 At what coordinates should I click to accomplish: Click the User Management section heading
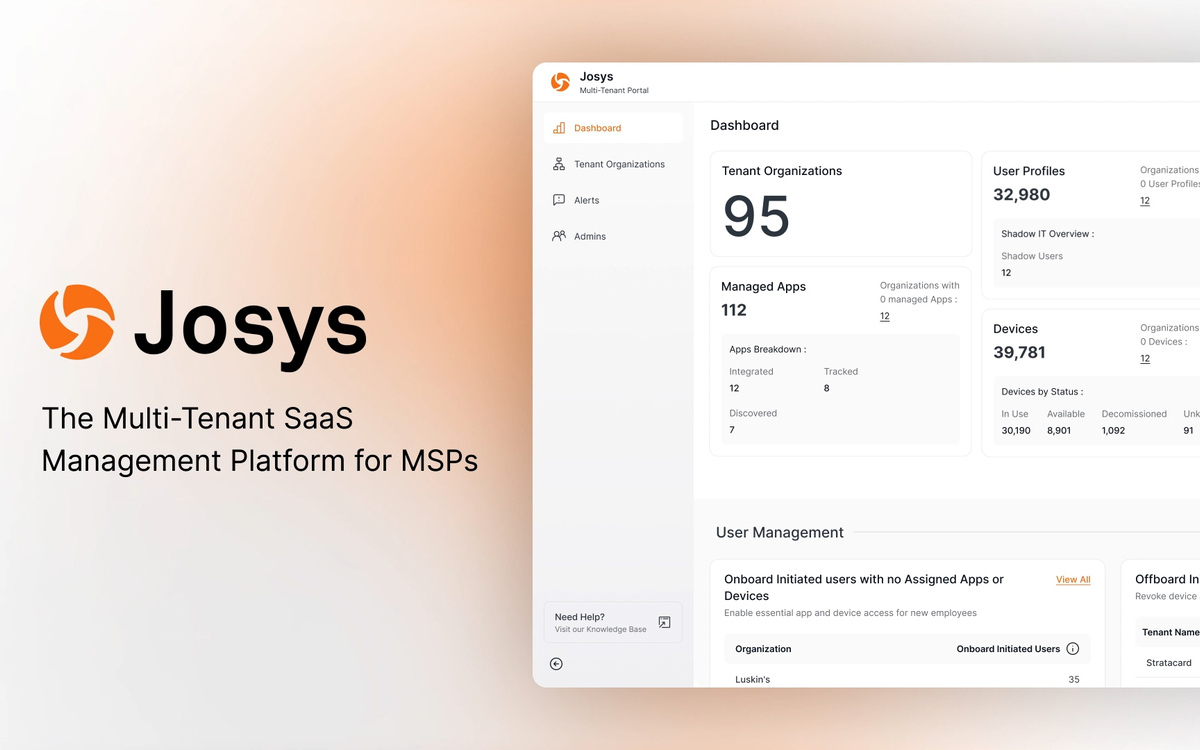pyautogui.click(x=780, y=533)
